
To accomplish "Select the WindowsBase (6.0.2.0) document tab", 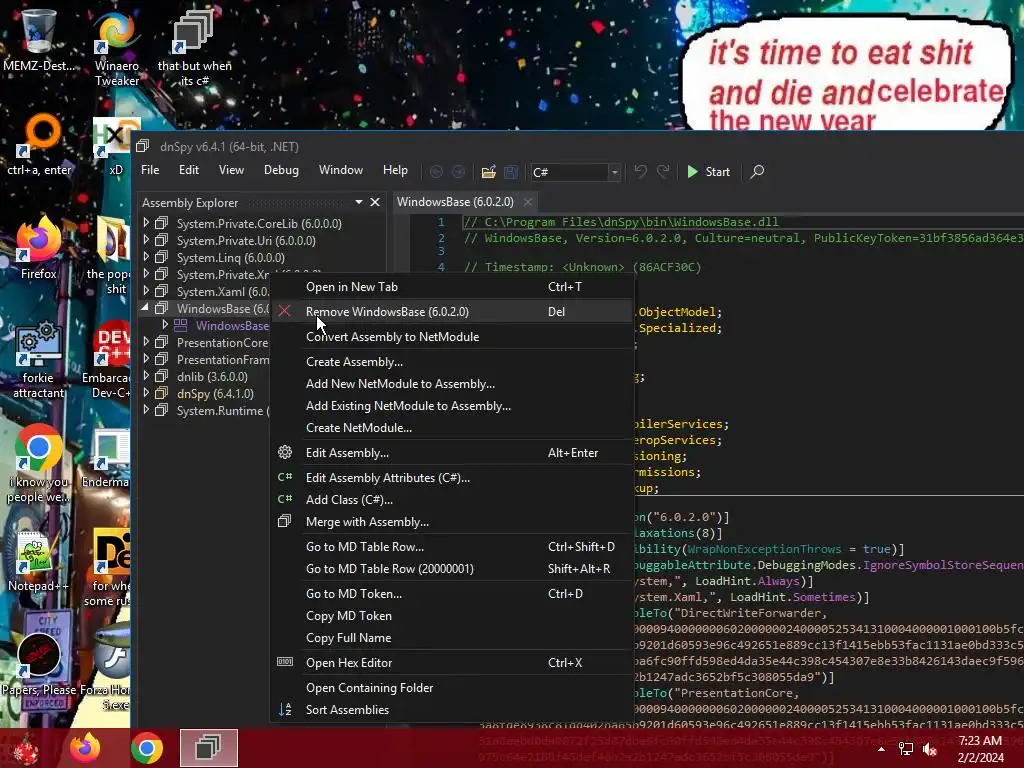I will 455,202.
